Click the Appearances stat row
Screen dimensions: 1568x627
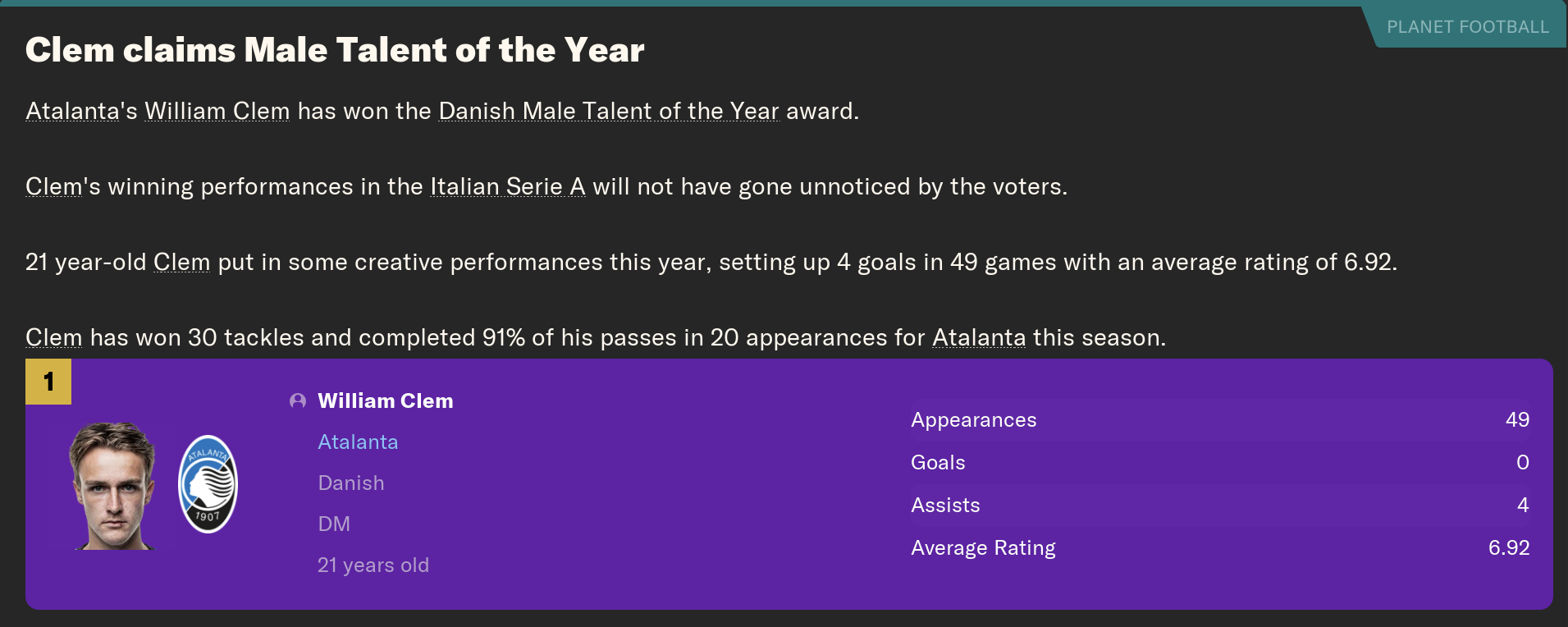pos(1219,419)
